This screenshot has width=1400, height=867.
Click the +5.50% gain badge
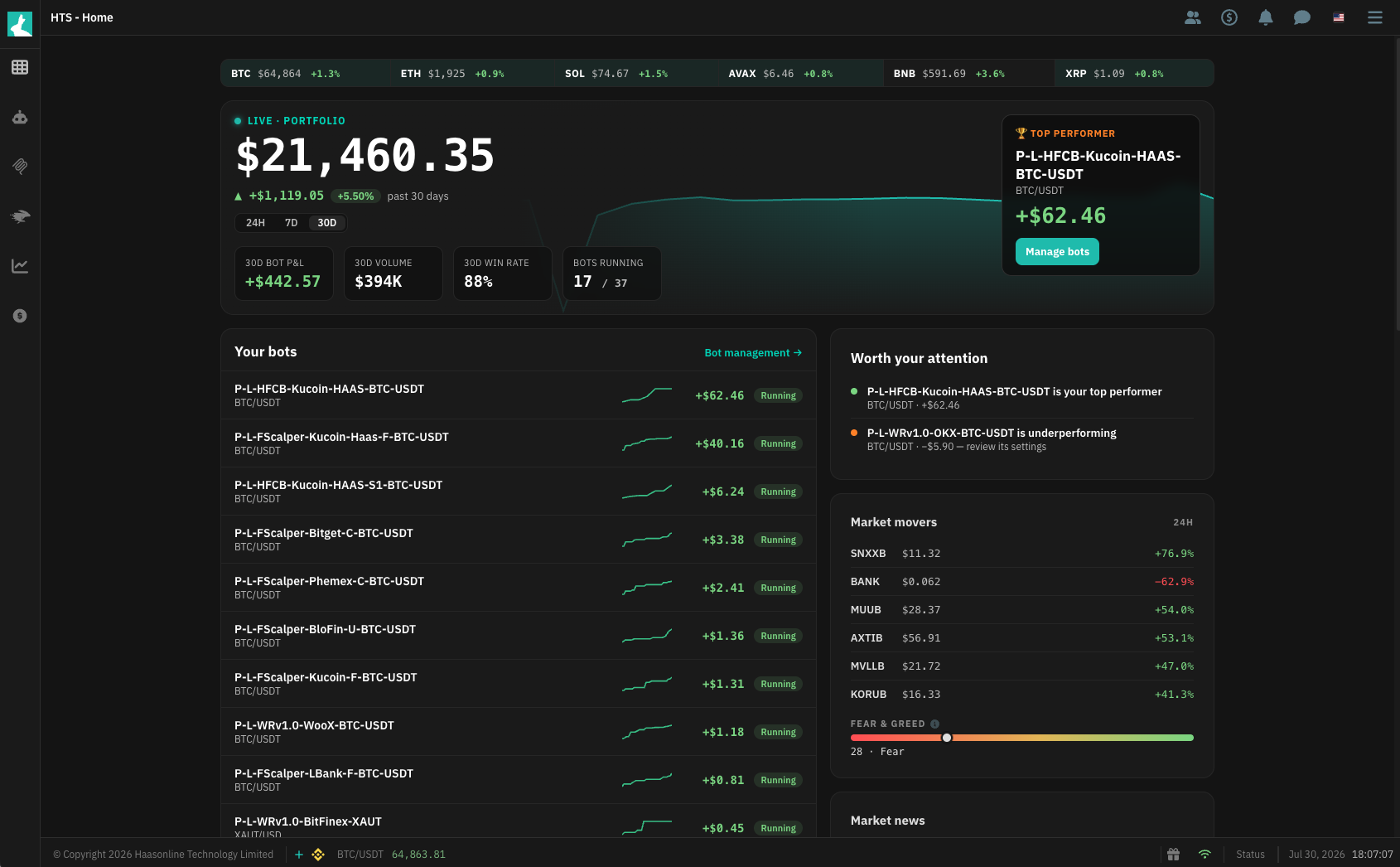355,196
